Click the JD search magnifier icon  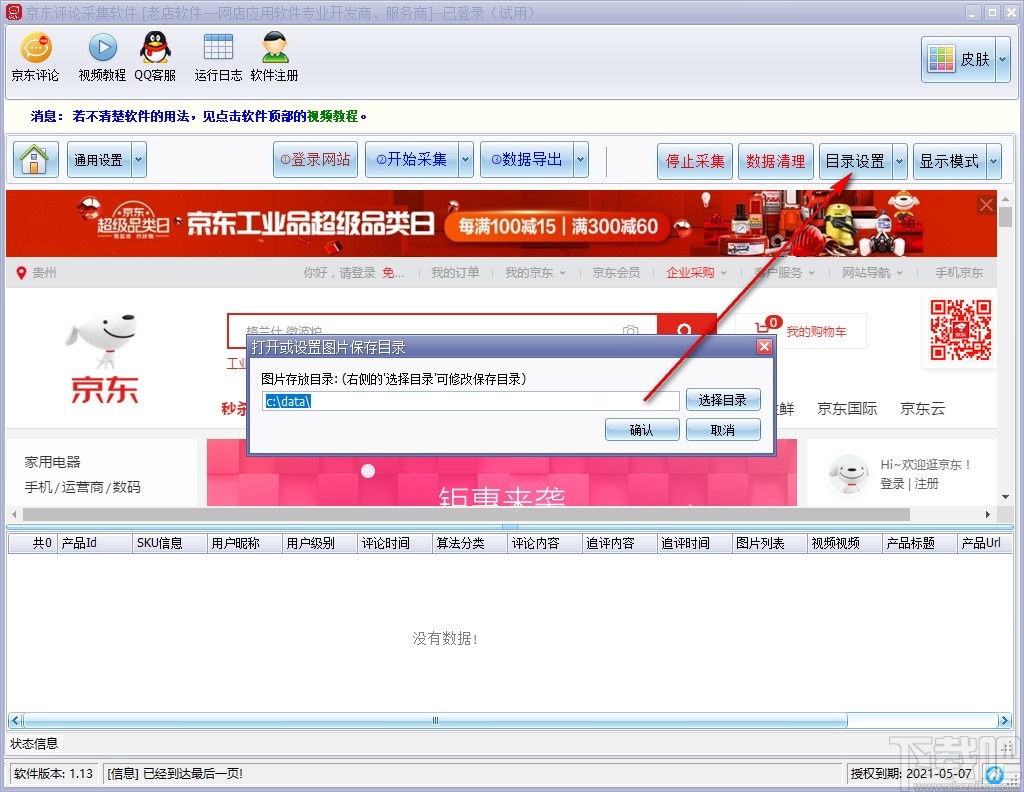(684, 330)
